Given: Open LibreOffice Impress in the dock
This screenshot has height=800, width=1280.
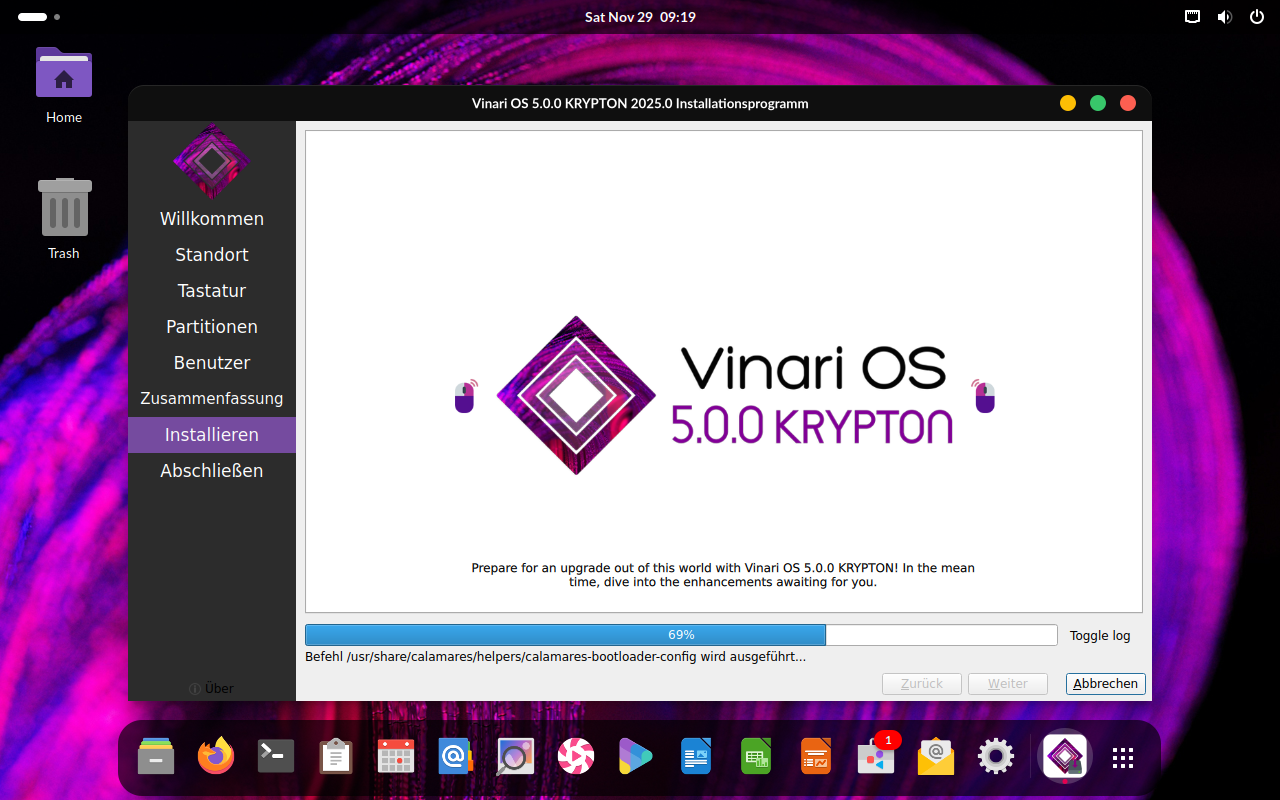Looking at the screenshot, I should (x=816, y=757).
